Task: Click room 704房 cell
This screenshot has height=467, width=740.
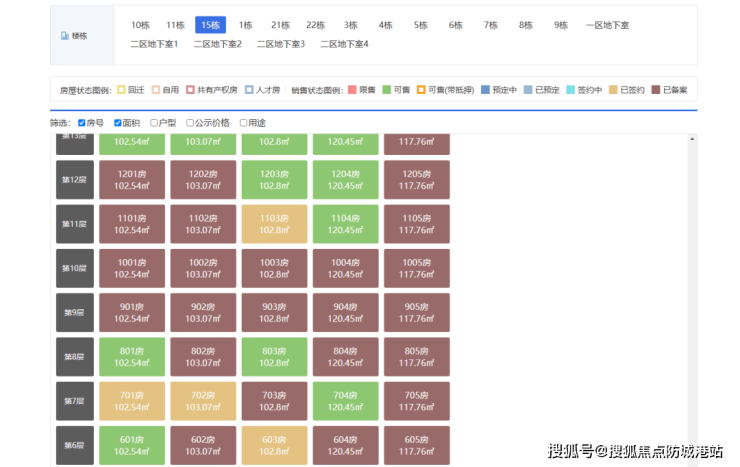Action: pos(345,401)
